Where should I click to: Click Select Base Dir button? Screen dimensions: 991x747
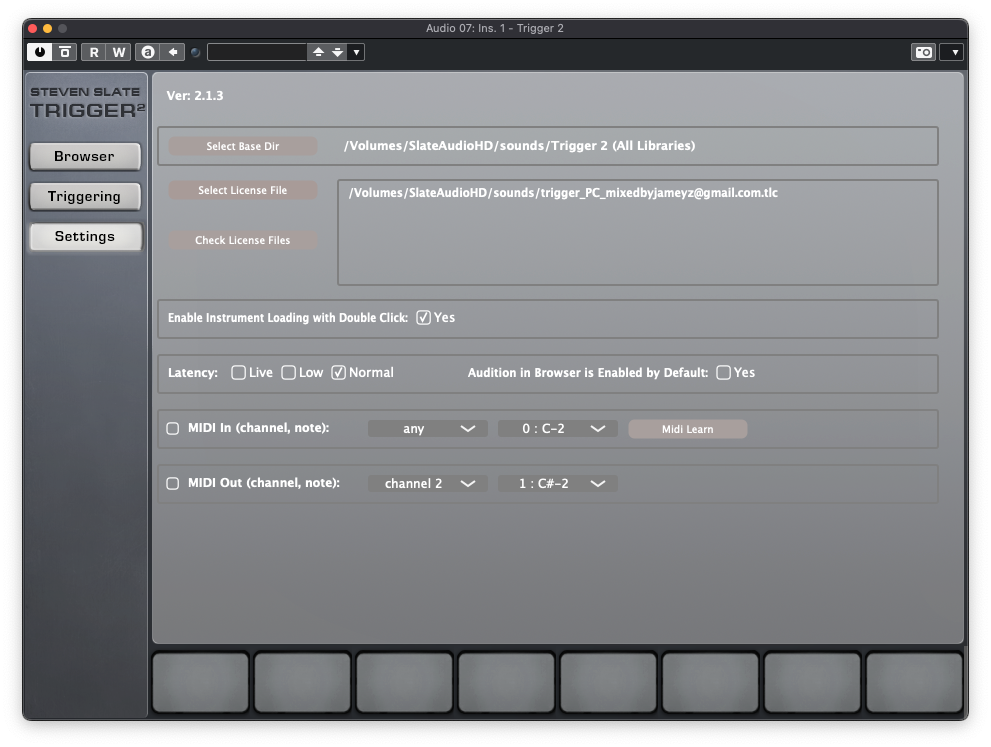pyautogui.click(x=243, y=146)
